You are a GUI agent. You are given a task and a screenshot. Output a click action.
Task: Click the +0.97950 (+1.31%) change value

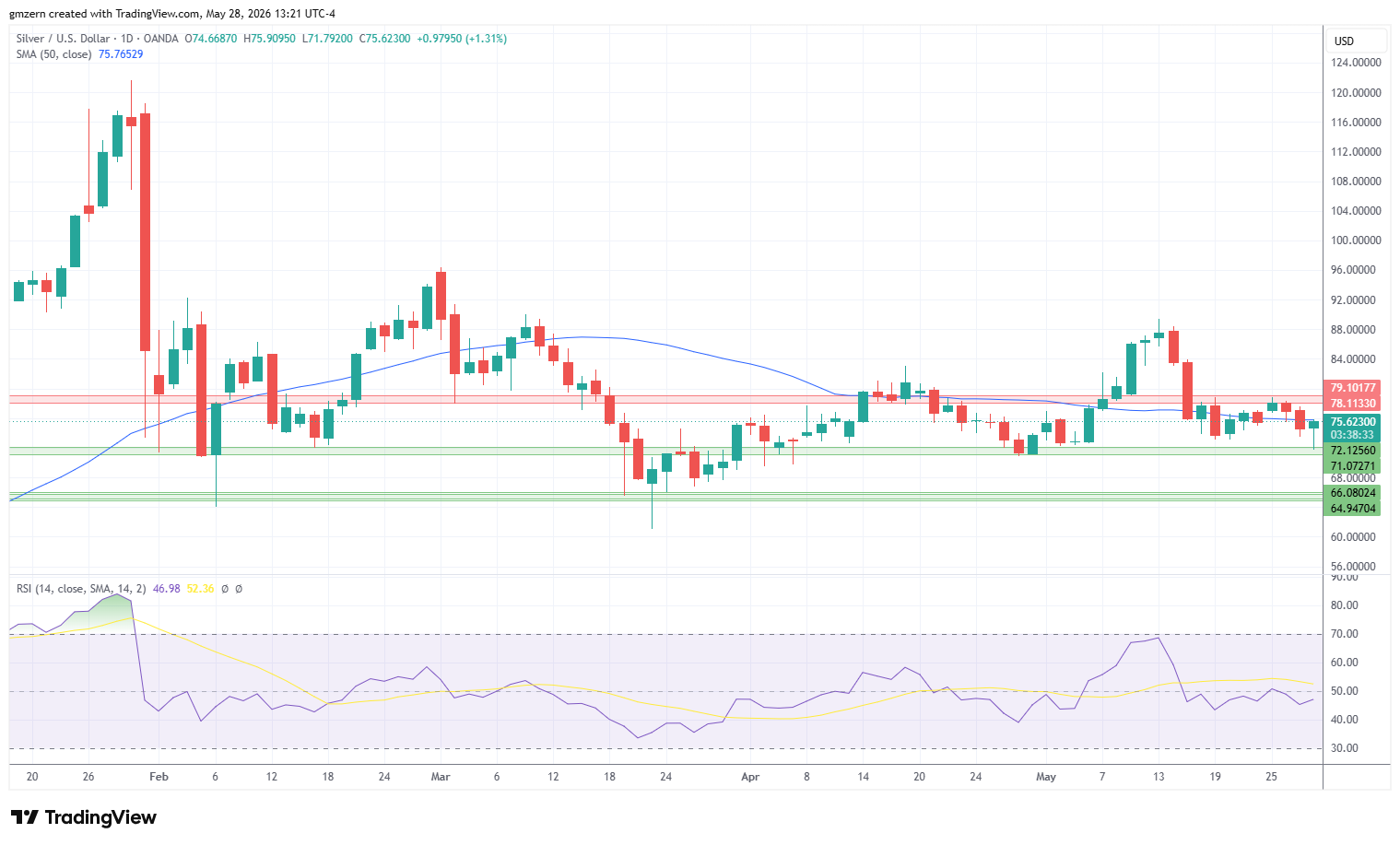coord(462,39)
